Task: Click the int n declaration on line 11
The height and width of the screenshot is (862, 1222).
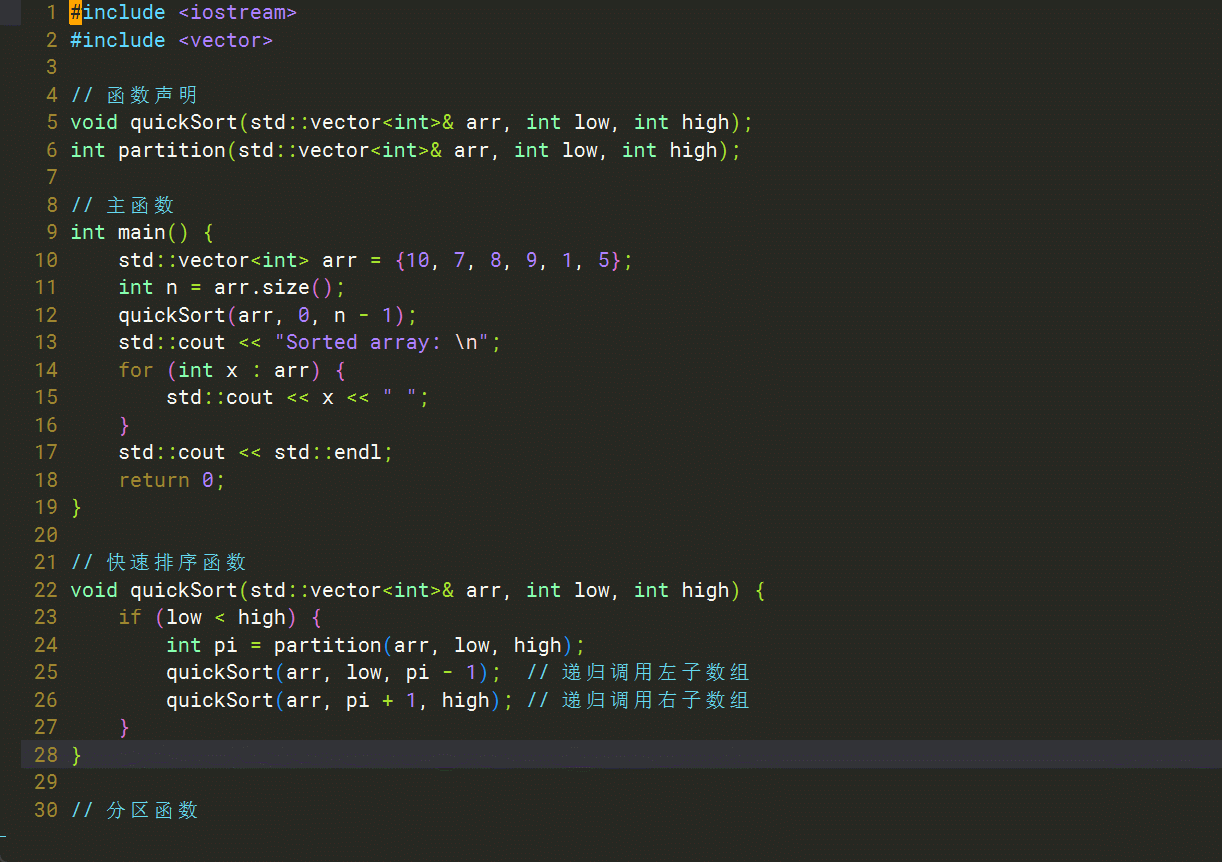Action: pos(148,288)
